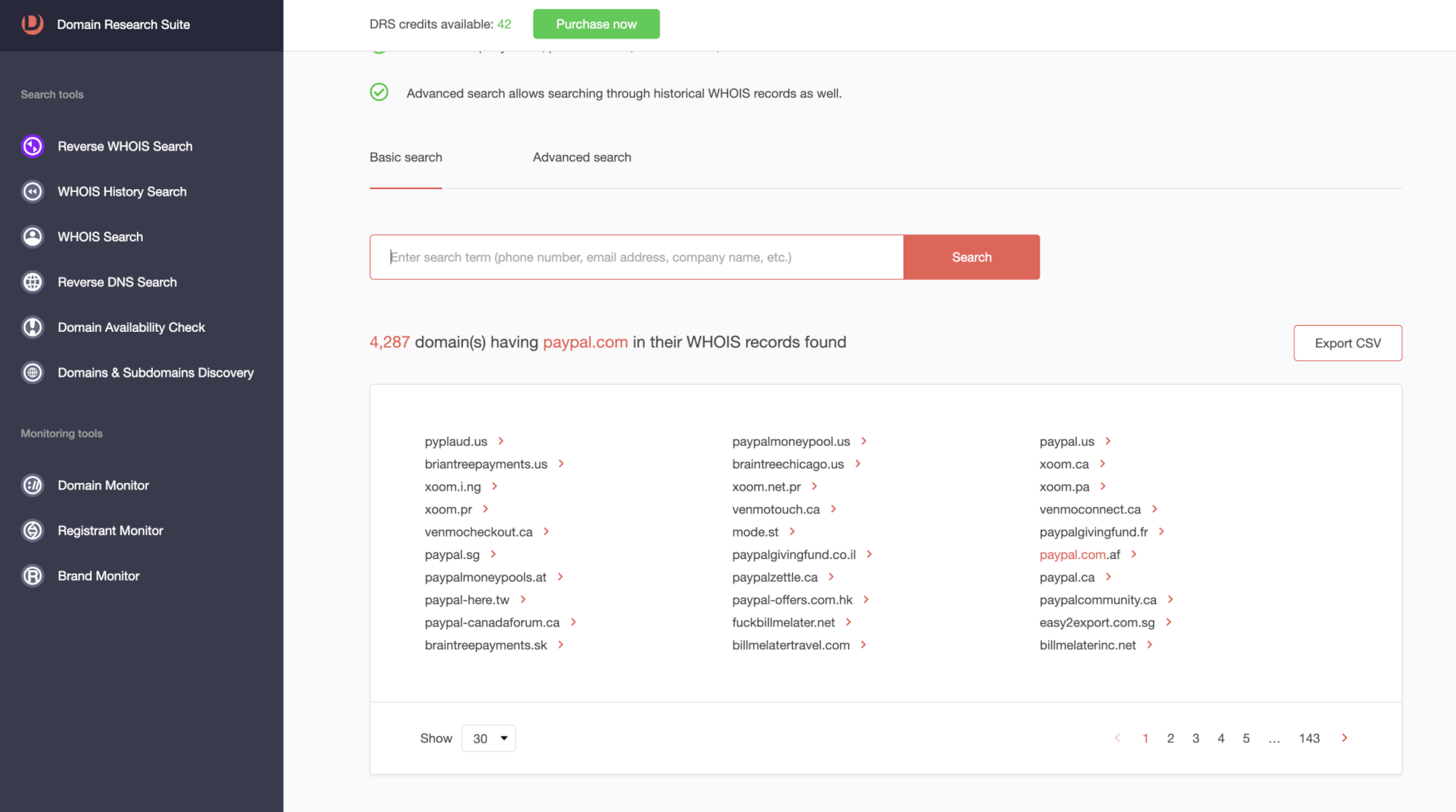
Task: Open Brand Monitor menu item
Action: (x=98, y=576)
